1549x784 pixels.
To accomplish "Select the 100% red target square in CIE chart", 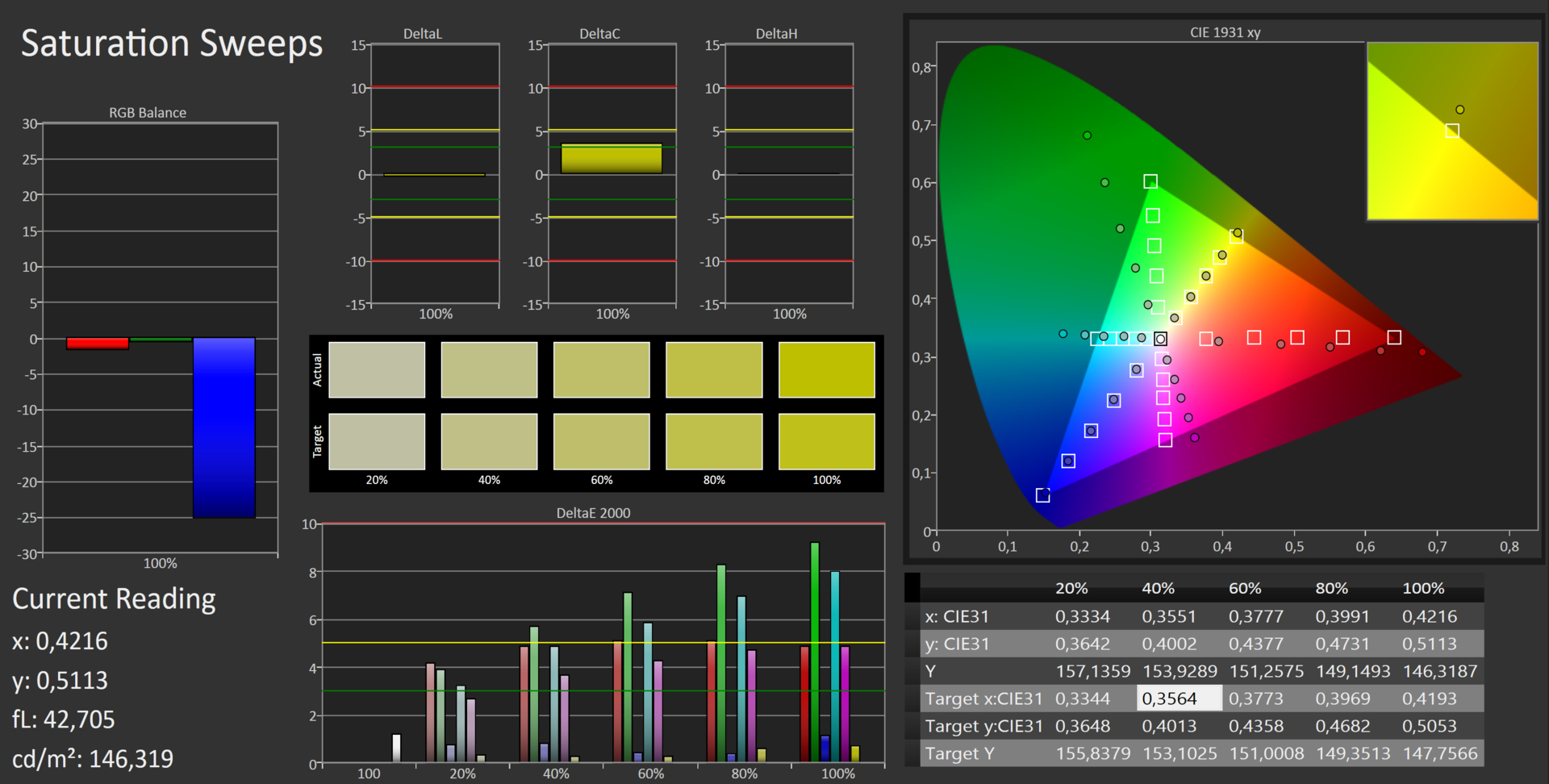I will coord(1394,337).
